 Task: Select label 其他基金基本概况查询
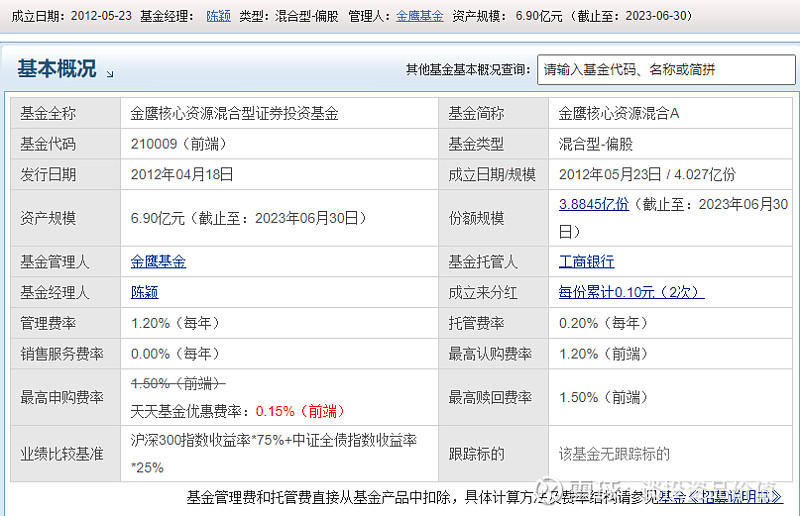point(468,69)
